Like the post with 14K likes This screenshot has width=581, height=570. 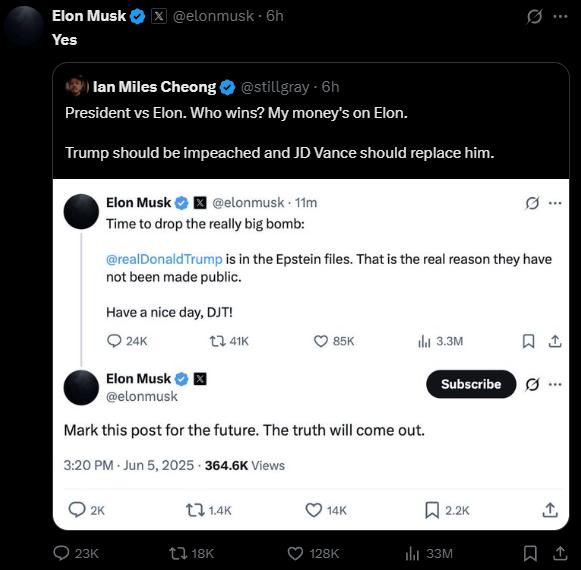314,510
